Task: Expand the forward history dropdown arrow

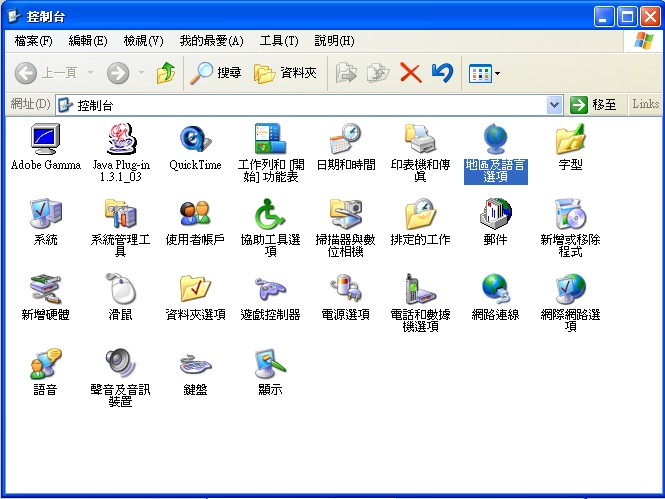Action: [x=141, y=73]
